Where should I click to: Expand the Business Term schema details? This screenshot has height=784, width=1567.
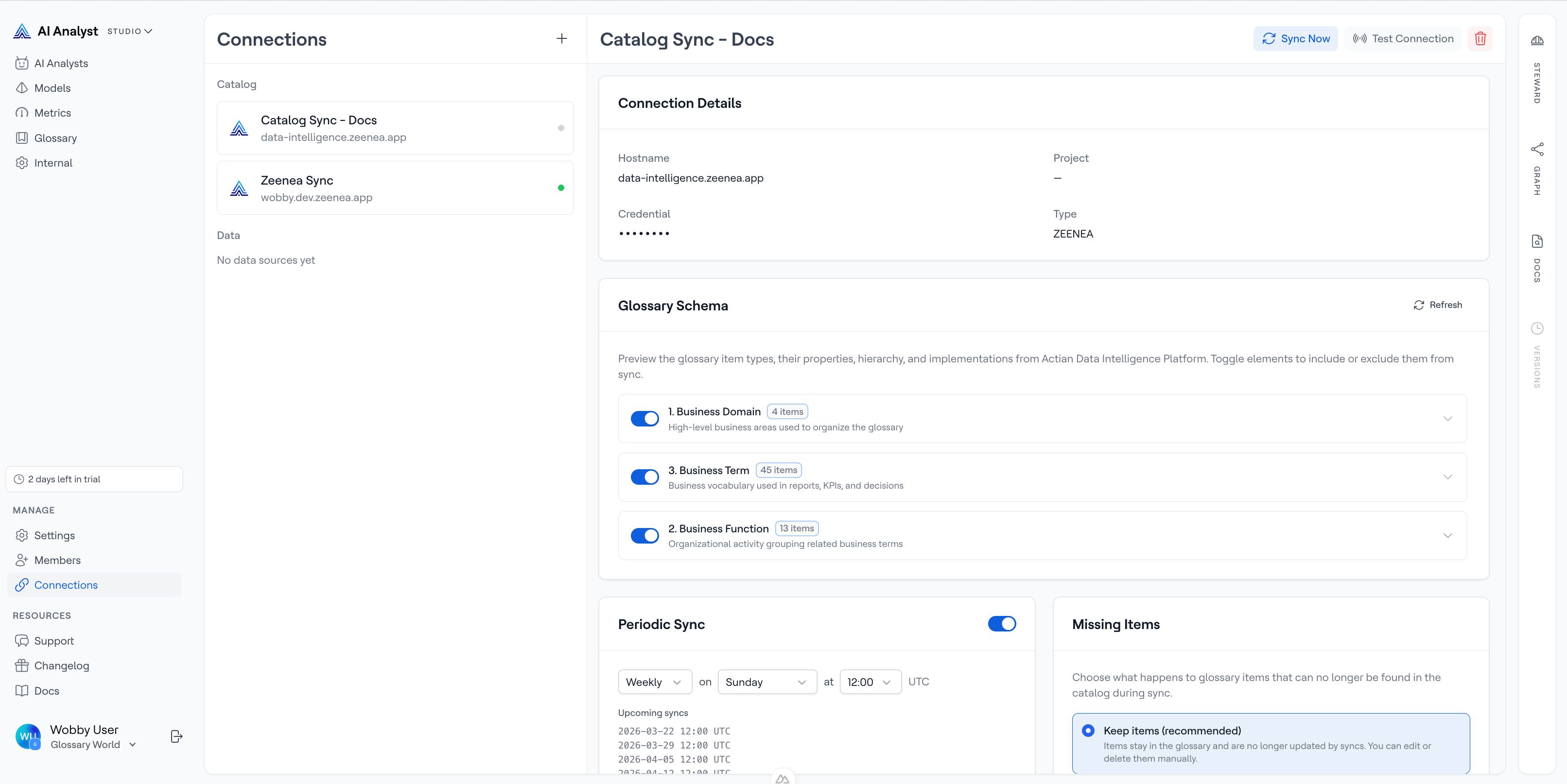coord(1448,477)
